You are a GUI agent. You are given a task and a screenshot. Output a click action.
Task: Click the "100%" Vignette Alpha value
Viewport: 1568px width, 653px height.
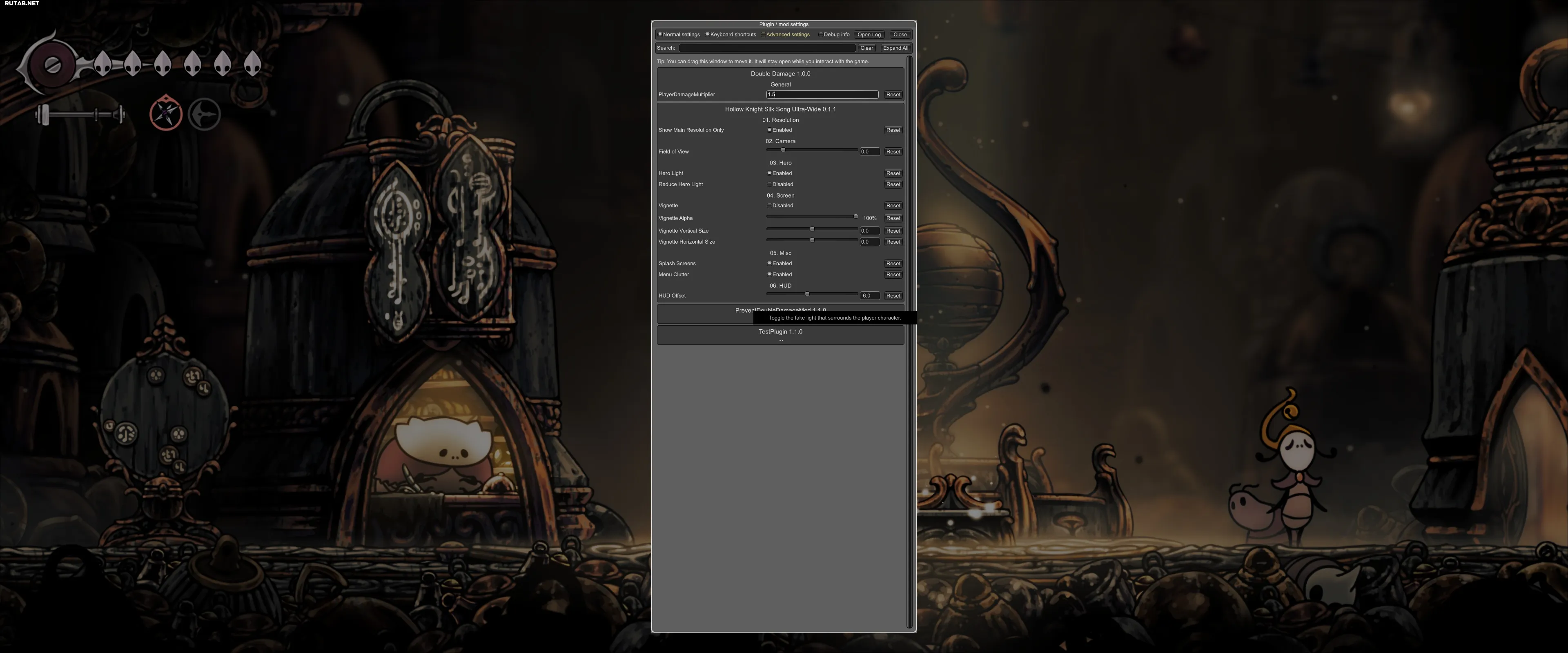(870, 218)
